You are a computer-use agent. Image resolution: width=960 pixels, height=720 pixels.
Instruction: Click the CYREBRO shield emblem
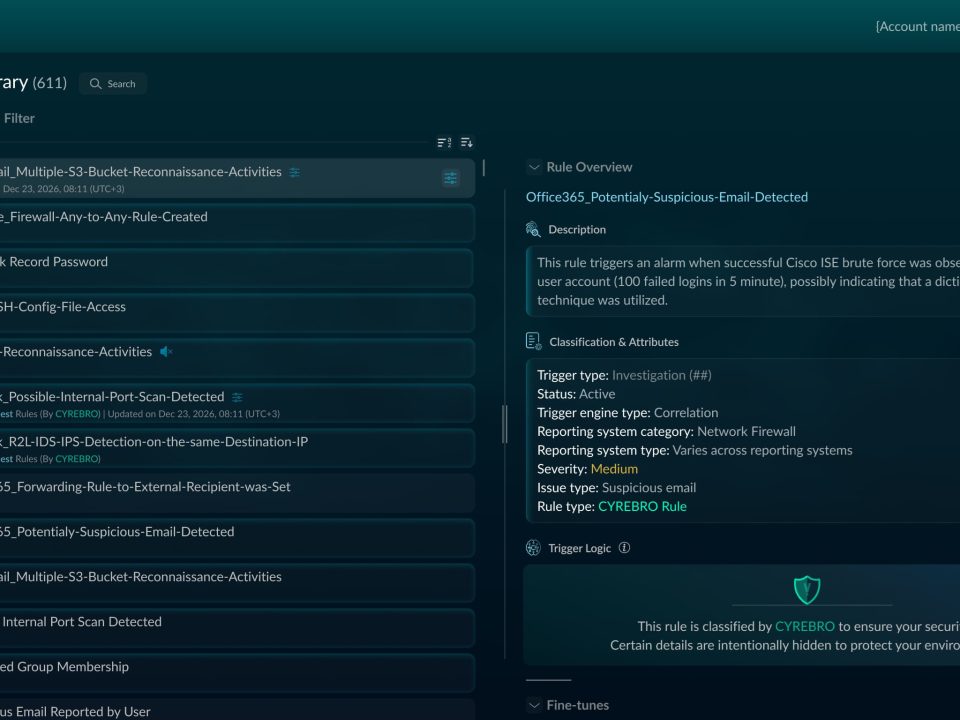tap(806, 590)
